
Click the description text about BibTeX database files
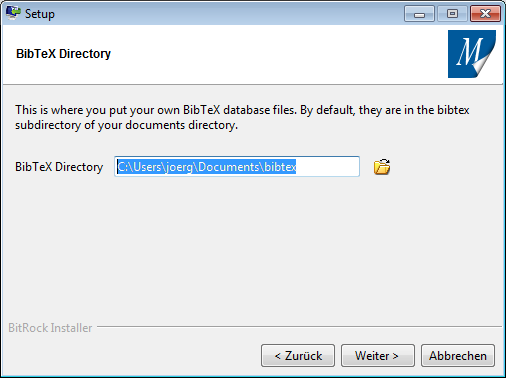click(242, 117)
